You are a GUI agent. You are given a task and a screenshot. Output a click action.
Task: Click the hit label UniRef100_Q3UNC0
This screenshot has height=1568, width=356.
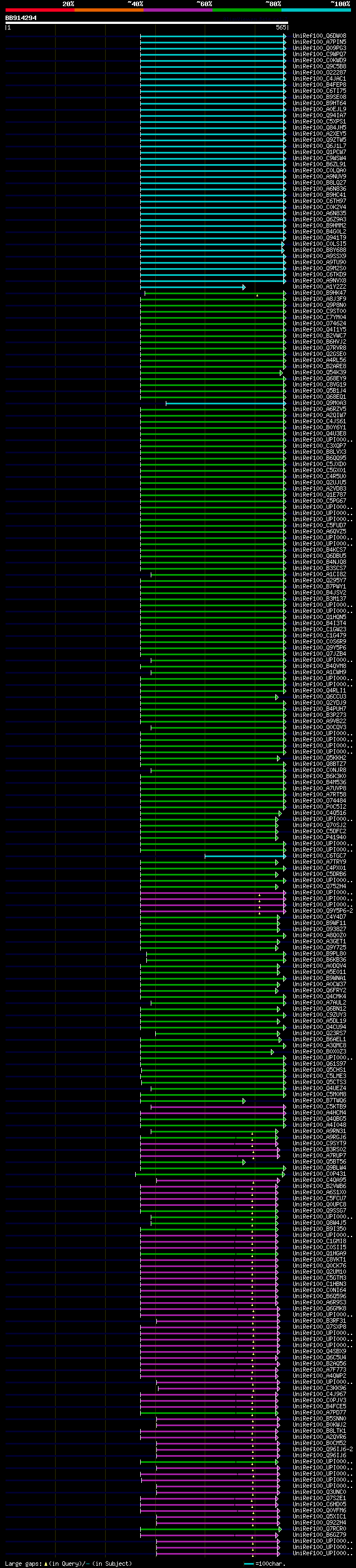(x=319, y=1492)
